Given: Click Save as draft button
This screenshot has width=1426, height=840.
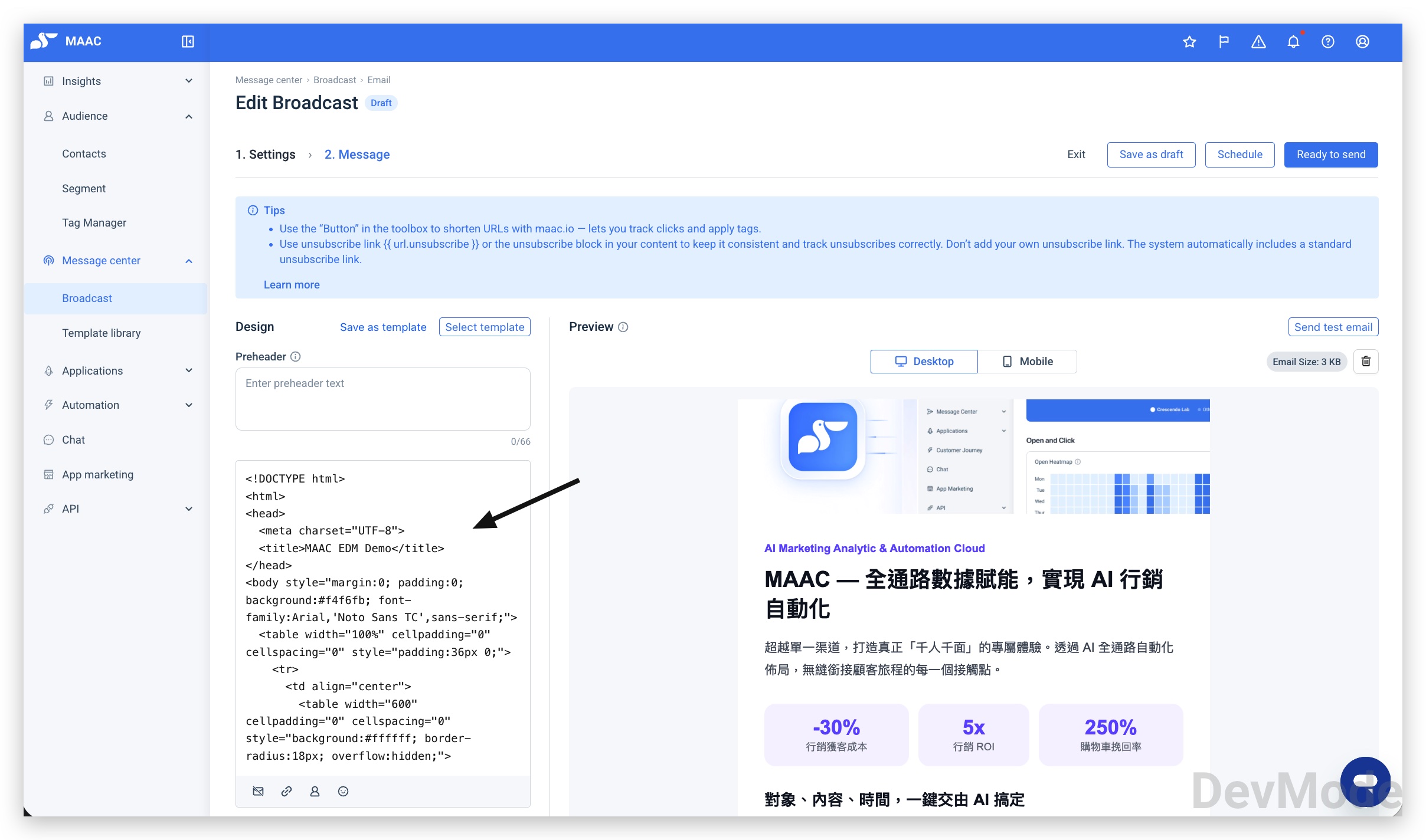Looking at the screenshot, I should click(x=1151, y=155).
